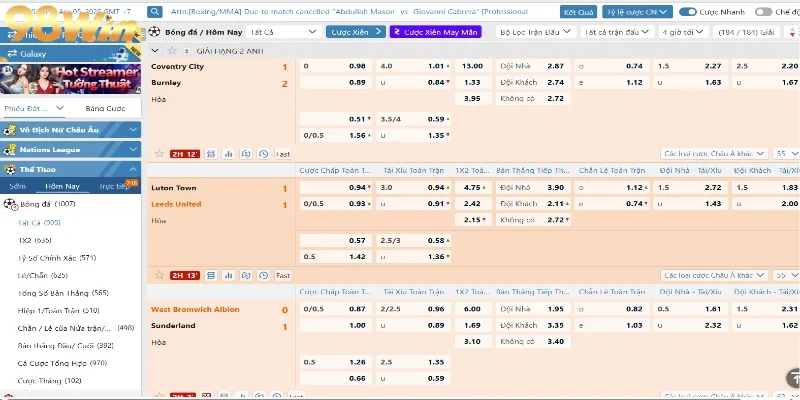Click the search magnifier icon in top bar
800x400 pixels.
point(155,12)
